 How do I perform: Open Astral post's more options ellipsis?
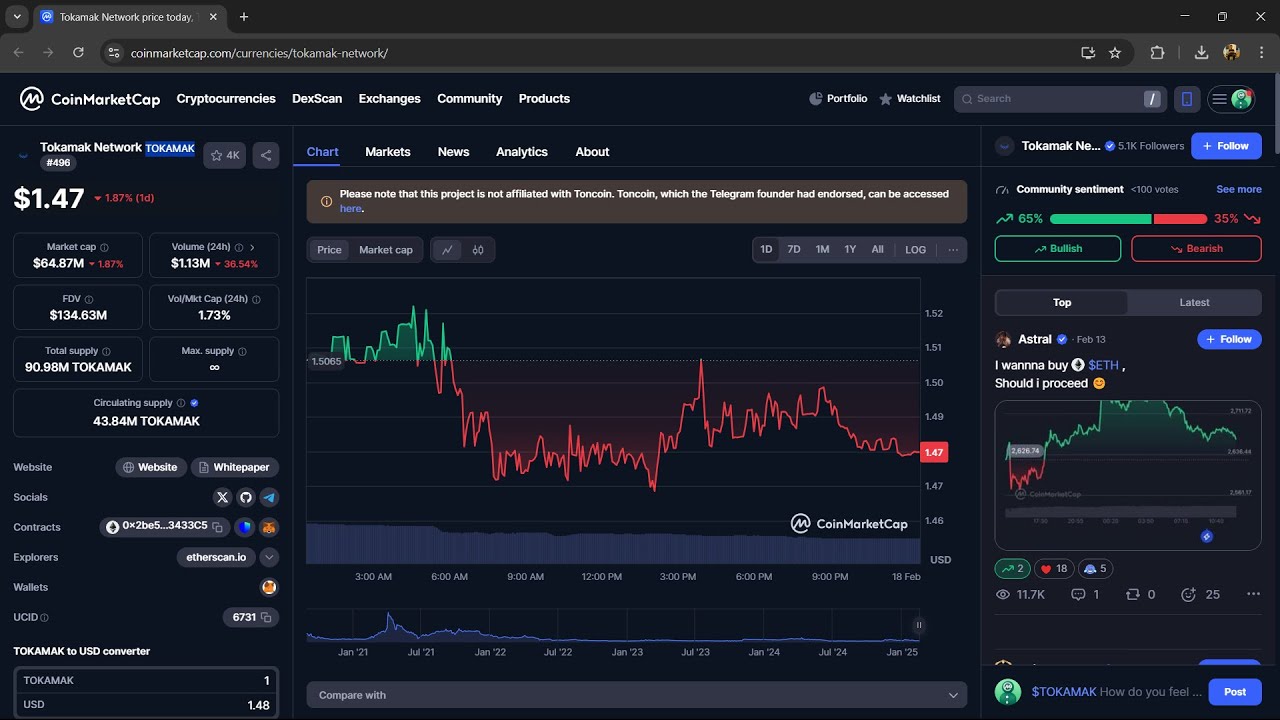pyautogui.click(x=1253, y=594)
